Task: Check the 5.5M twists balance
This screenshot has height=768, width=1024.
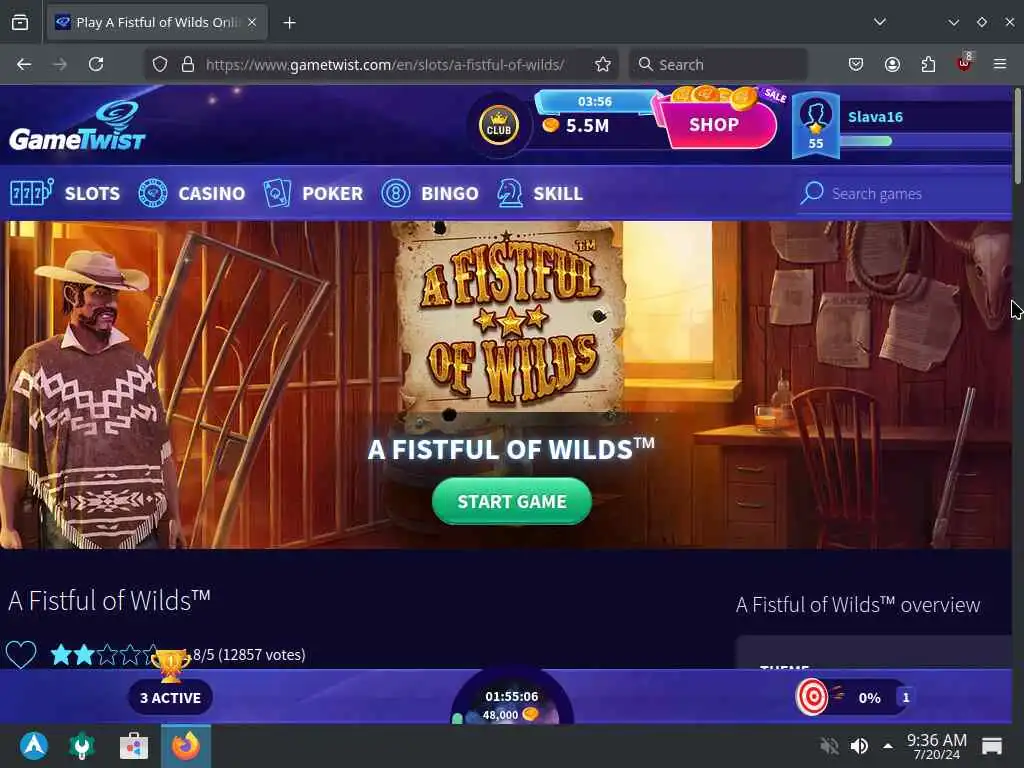Action: [576, 125]
